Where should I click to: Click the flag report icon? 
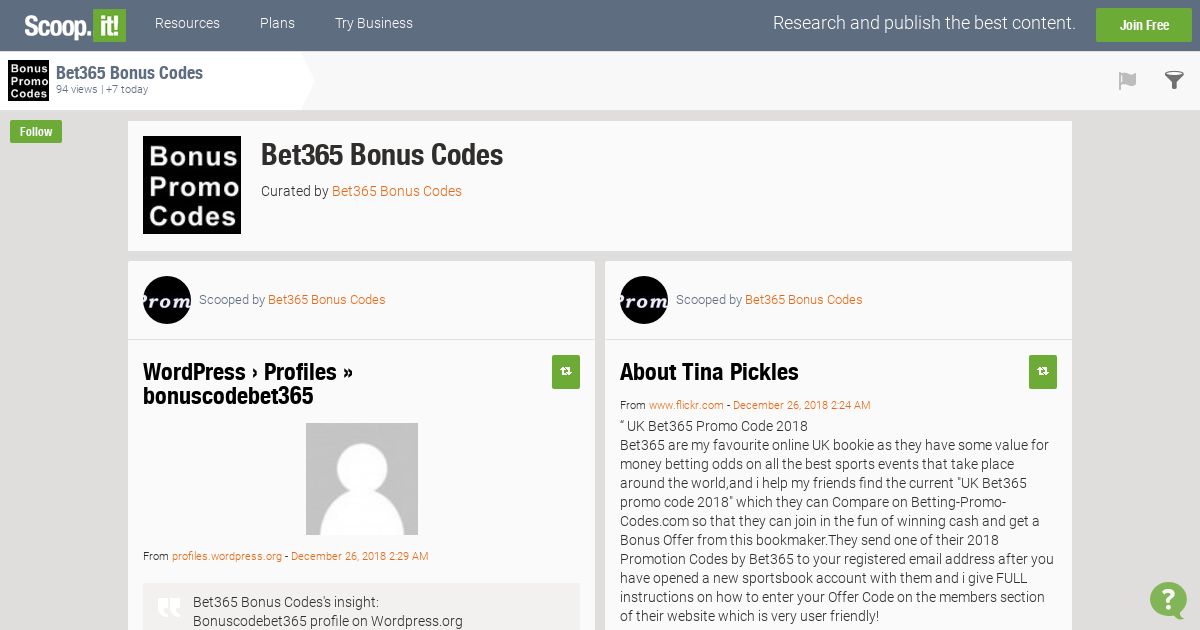point(1128,81)
